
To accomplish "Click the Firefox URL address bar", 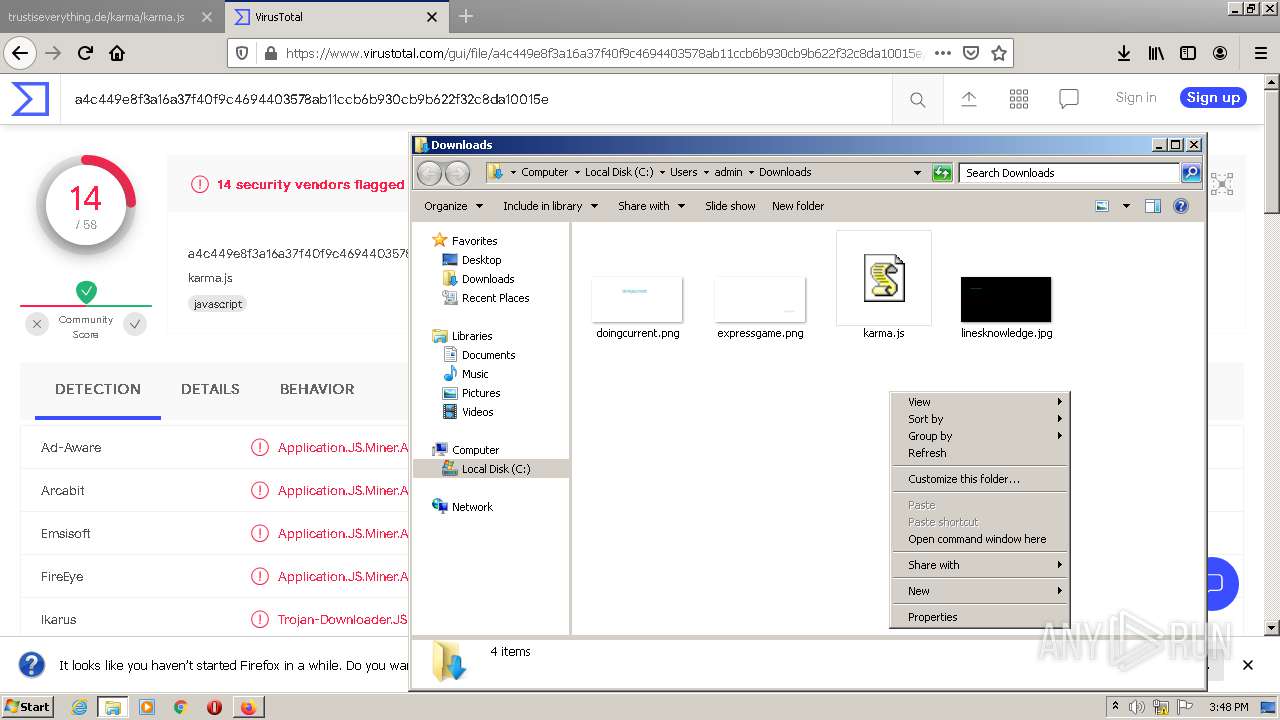I will pyautogui.click(x=603, y=53).
